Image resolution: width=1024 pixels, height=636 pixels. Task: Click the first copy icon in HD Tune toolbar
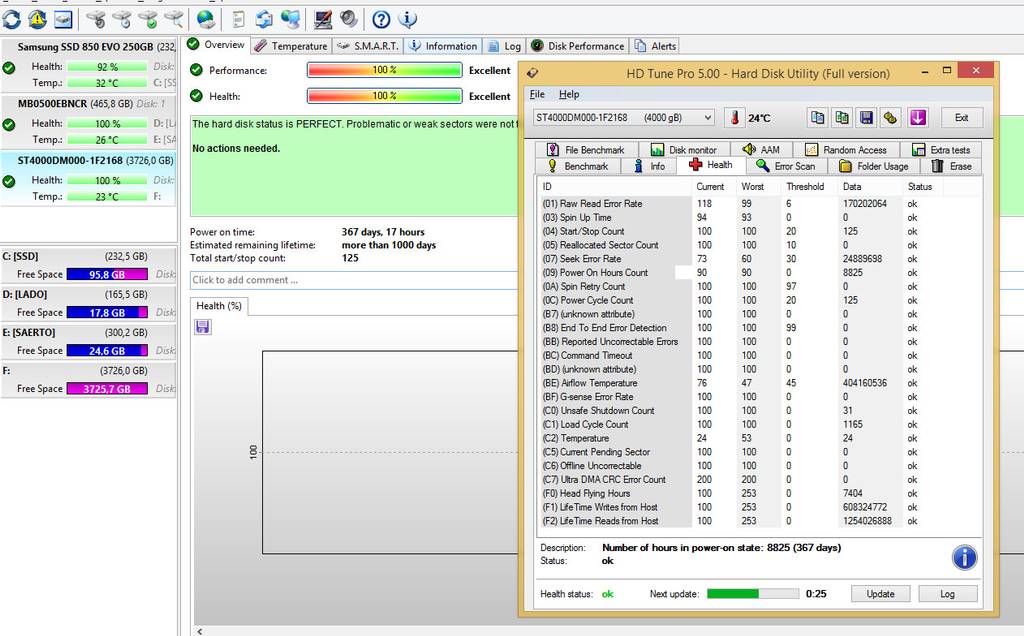coord(817,118)
